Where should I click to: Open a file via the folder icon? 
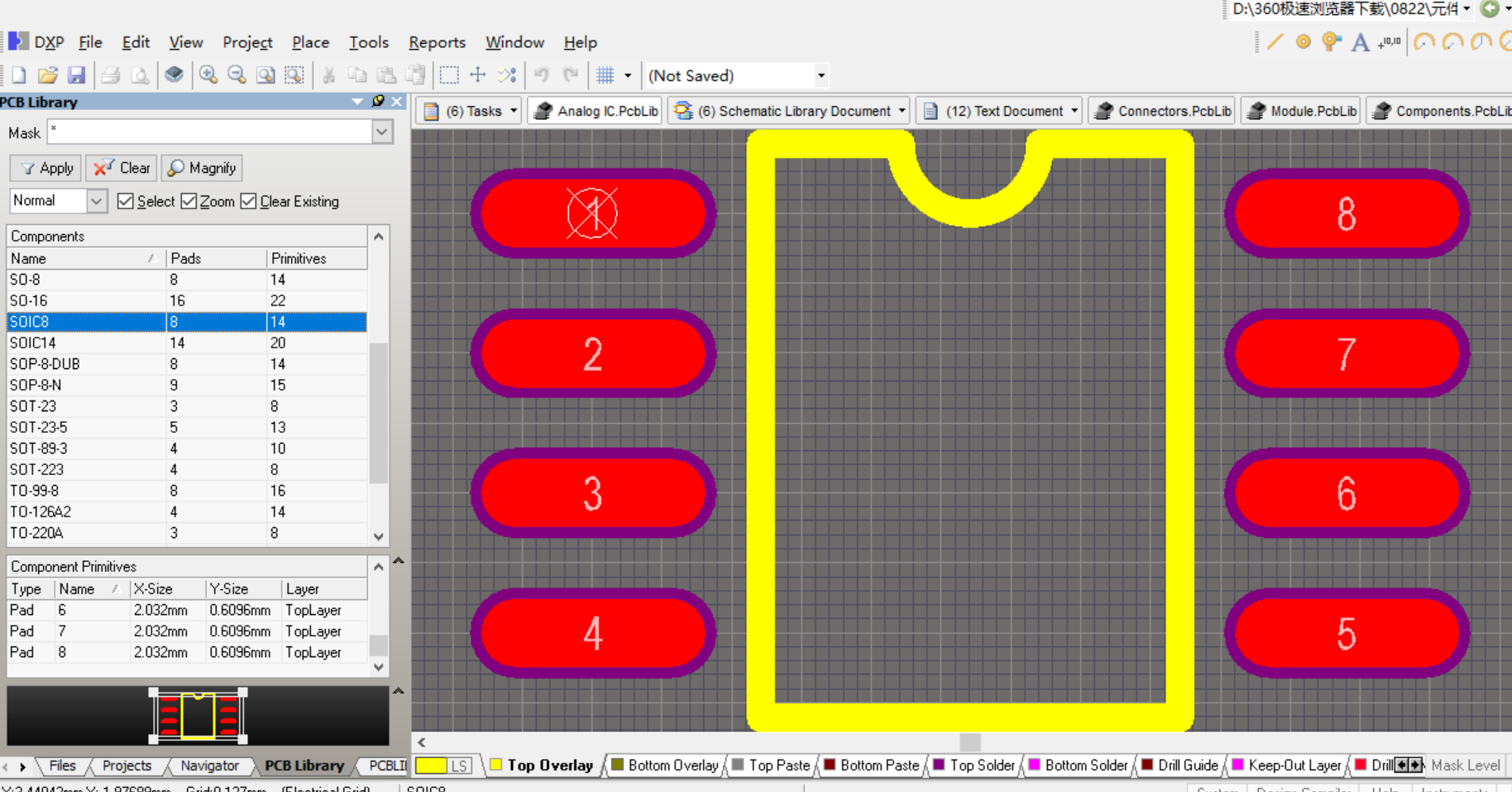click(x=47, y=75)
